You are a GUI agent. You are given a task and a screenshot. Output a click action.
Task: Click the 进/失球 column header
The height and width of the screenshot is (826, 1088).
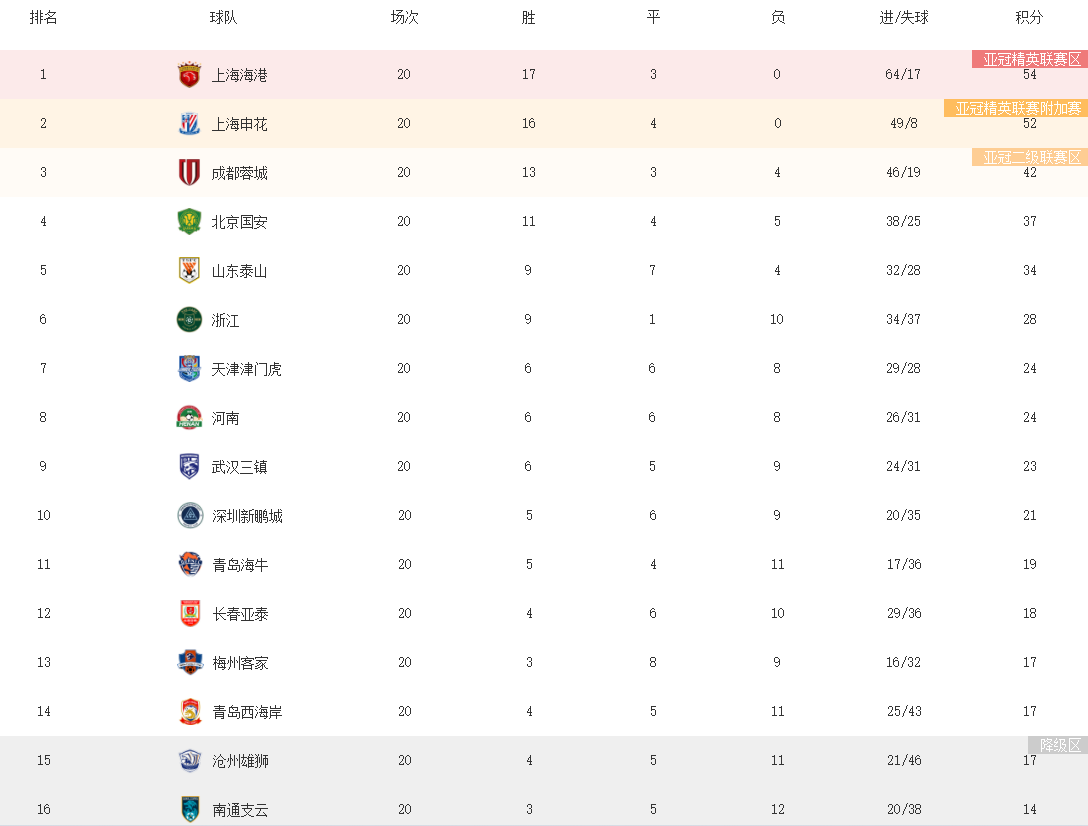click(903, 17)
